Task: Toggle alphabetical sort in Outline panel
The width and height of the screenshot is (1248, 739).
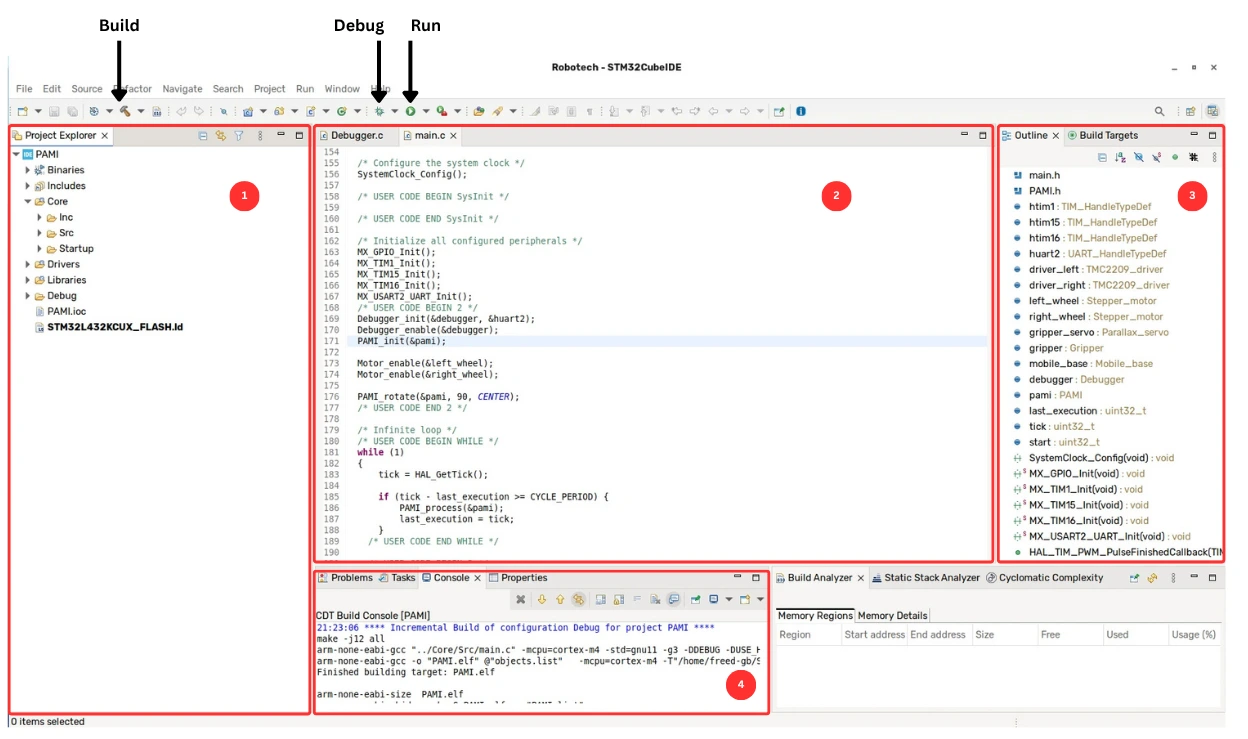Action: (1120, 157)
